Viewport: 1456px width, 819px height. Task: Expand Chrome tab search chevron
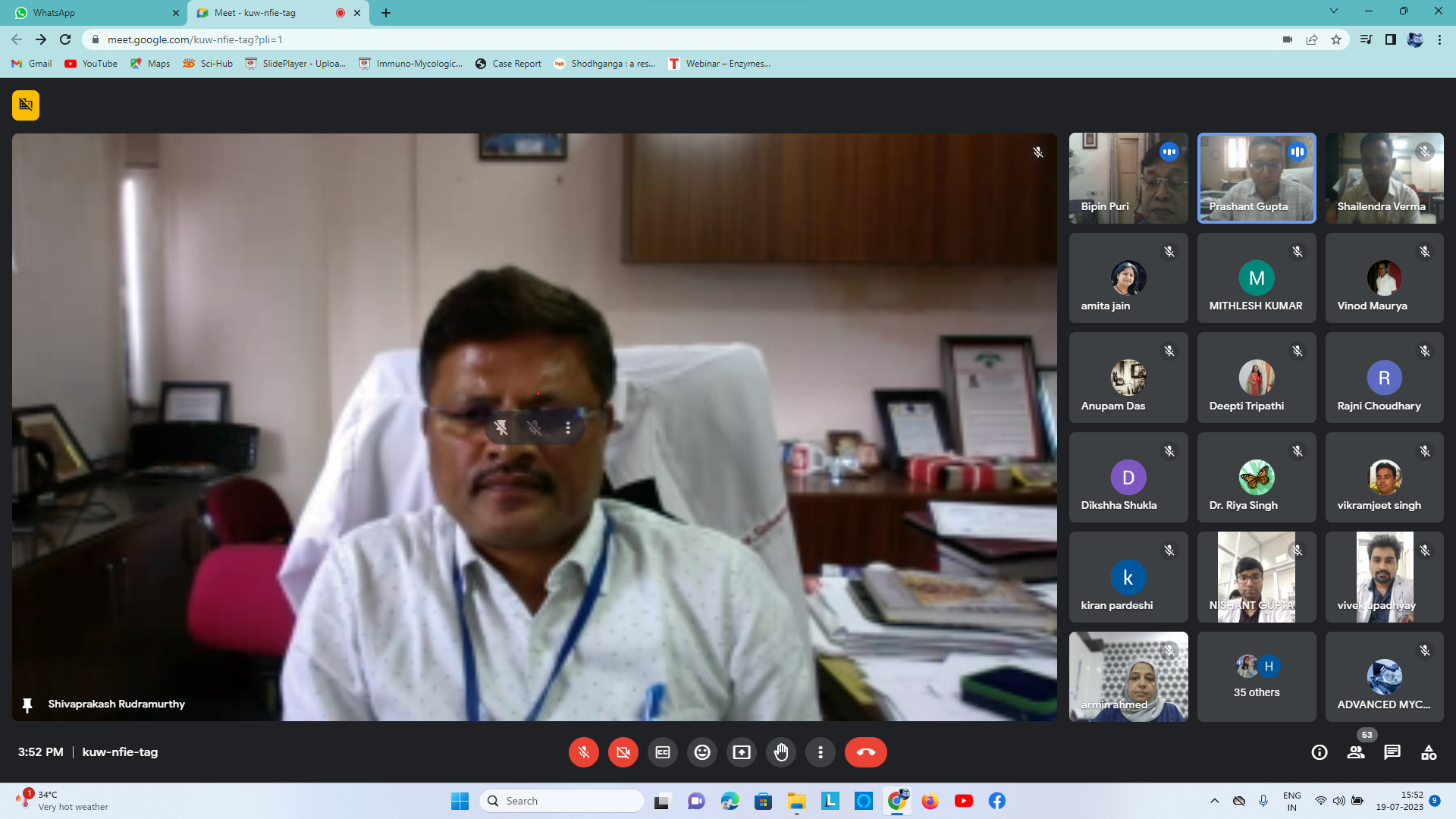(1334, 11)
